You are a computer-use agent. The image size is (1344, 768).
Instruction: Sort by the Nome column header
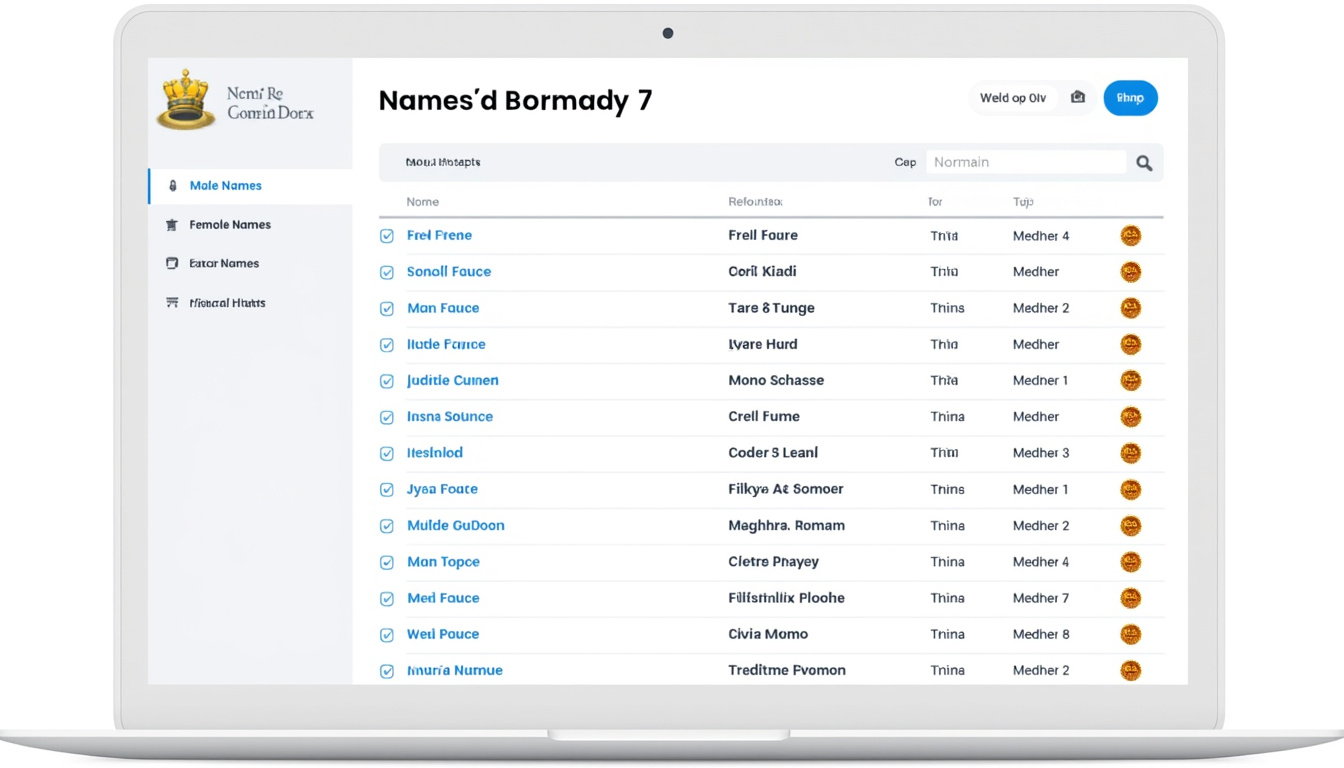[422, 202]
